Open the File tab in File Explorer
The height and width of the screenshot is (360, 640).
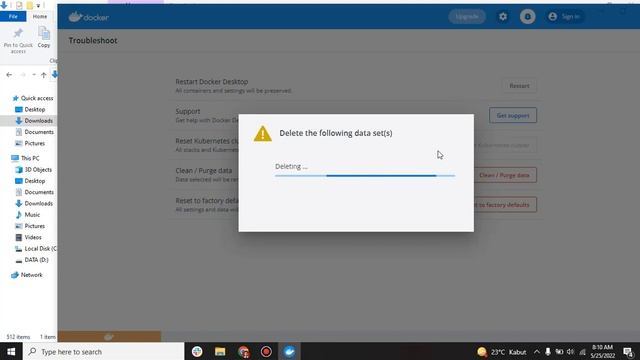pos(13,16)
